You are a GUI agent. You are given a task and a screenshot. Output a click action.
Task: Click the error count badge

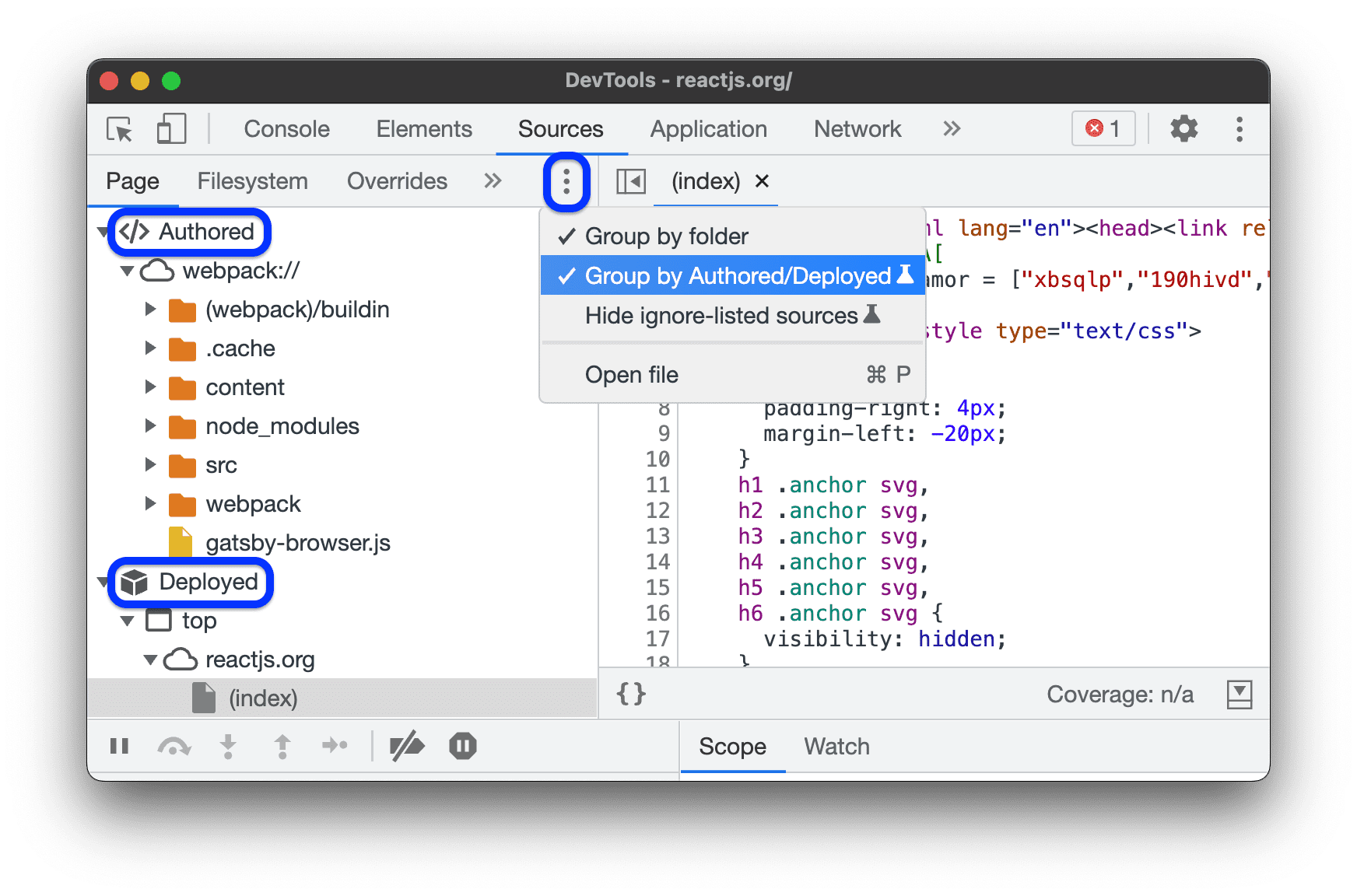1103,129
